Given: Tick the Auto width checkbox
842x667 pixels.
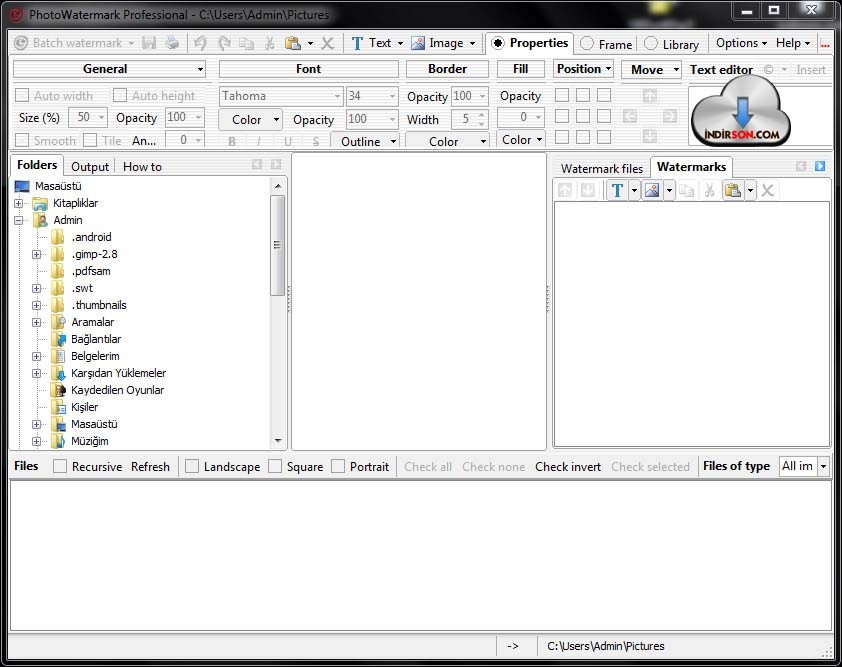Looking at the screenshot, I should 22,95.
